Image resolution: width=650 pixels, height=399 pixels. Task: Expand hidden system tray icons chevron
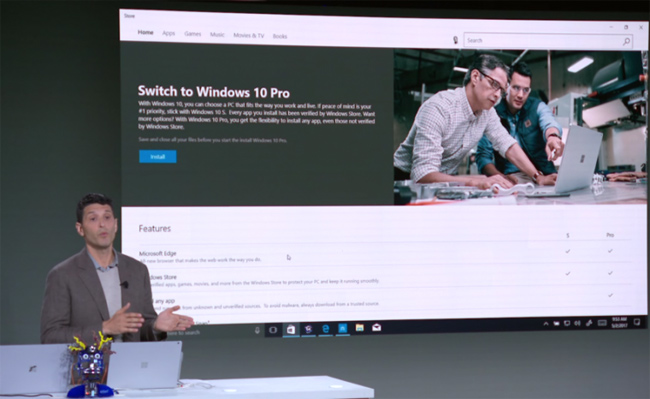(x=546, y=324)
